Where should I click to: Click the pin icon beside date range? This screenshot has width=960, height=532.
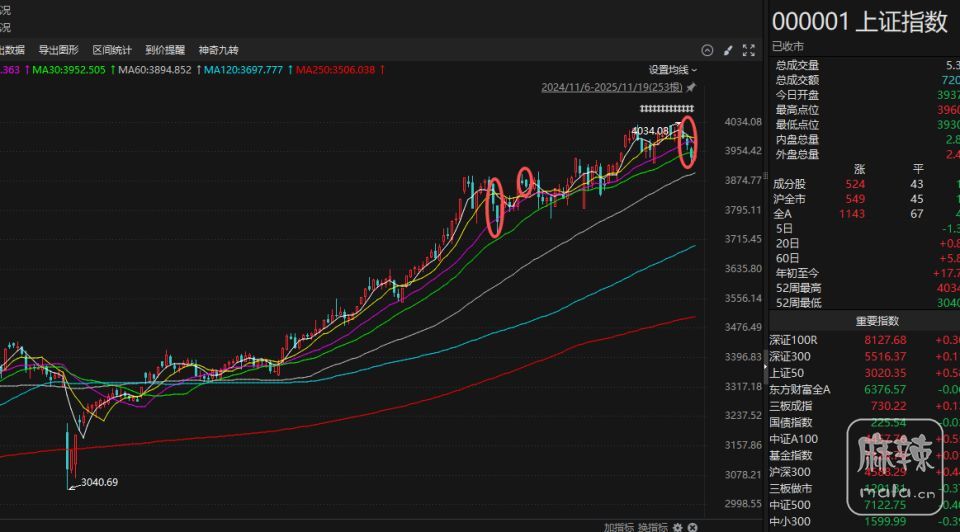pos(690,88)
